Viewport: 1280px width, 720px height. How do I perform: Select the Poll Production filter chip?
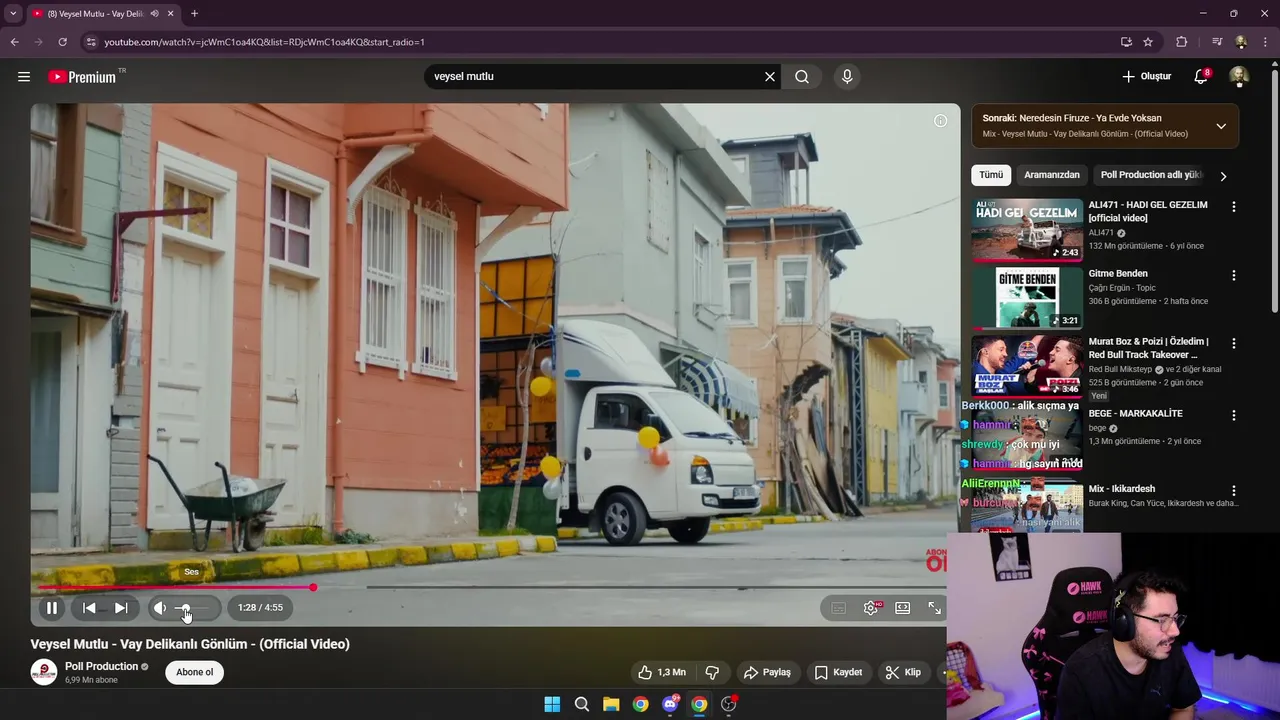[1150, 175]
